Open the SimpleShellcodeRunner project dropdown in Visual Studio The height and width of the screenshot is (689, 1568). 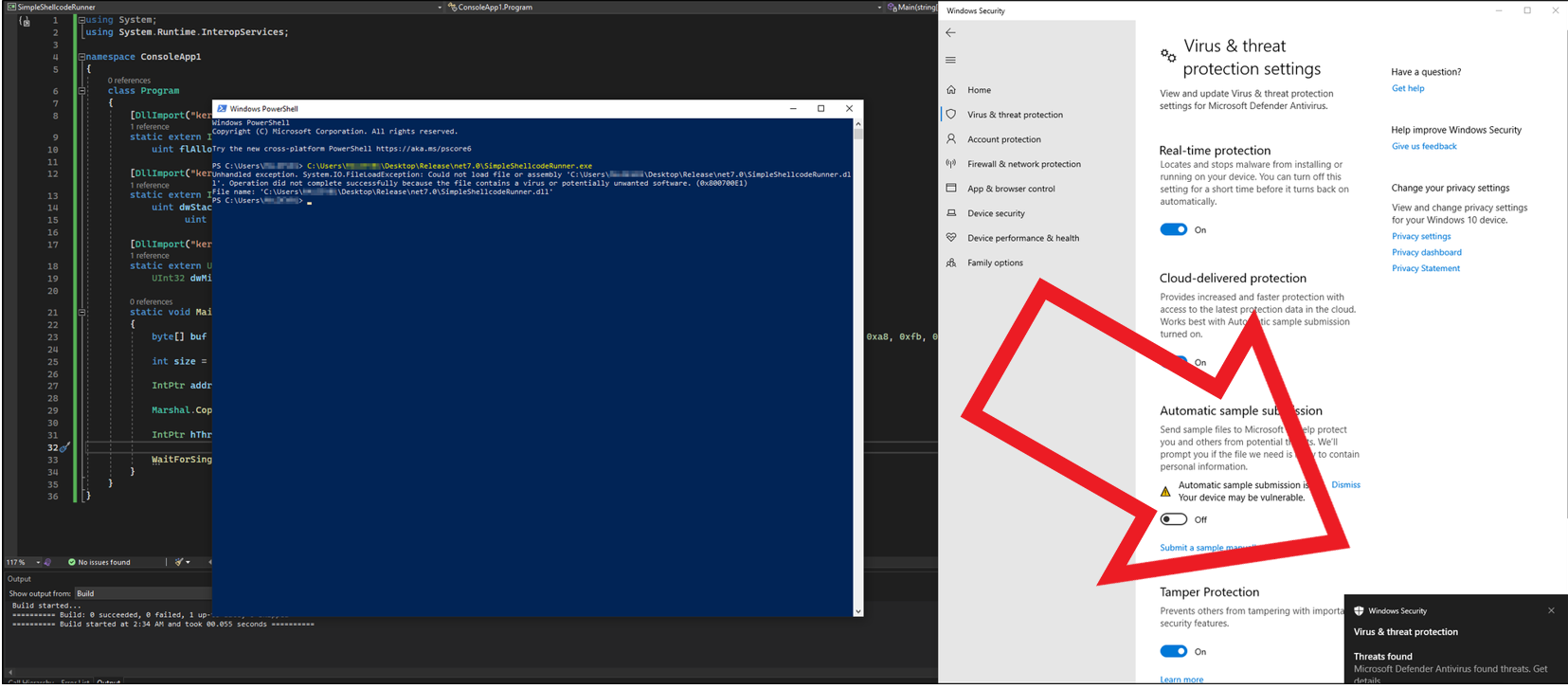tap(223, 7)
